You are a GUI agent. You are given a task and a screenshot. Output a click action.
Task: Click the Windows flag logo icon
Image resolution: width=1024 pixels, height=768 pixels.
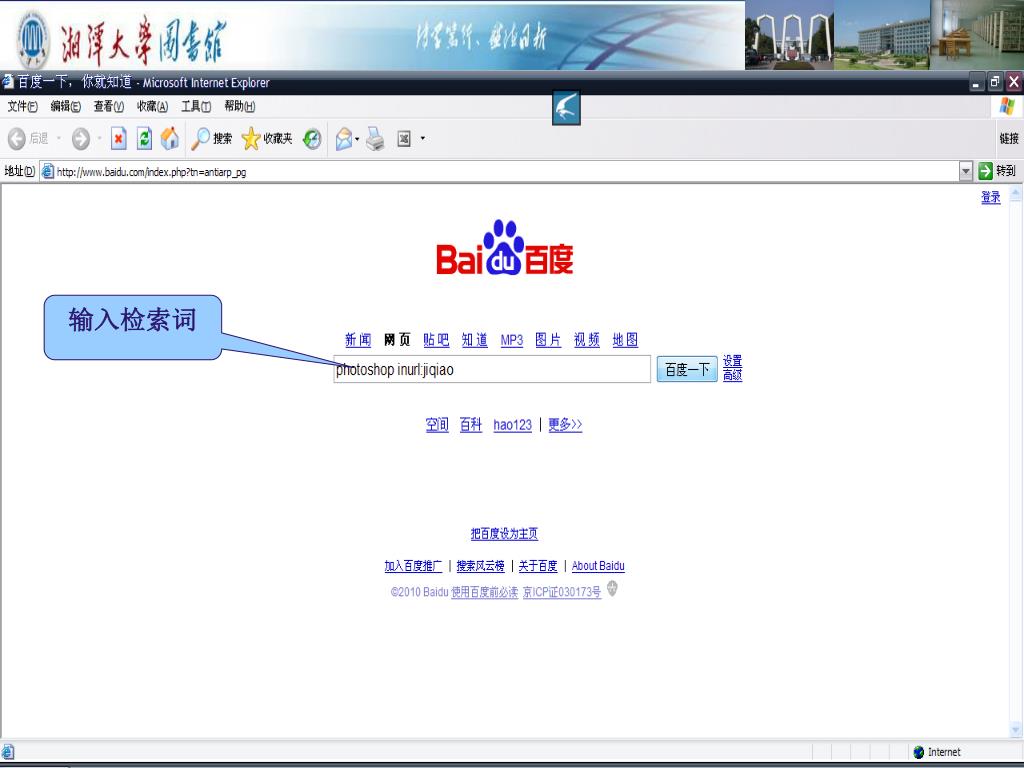point(1007,106)
